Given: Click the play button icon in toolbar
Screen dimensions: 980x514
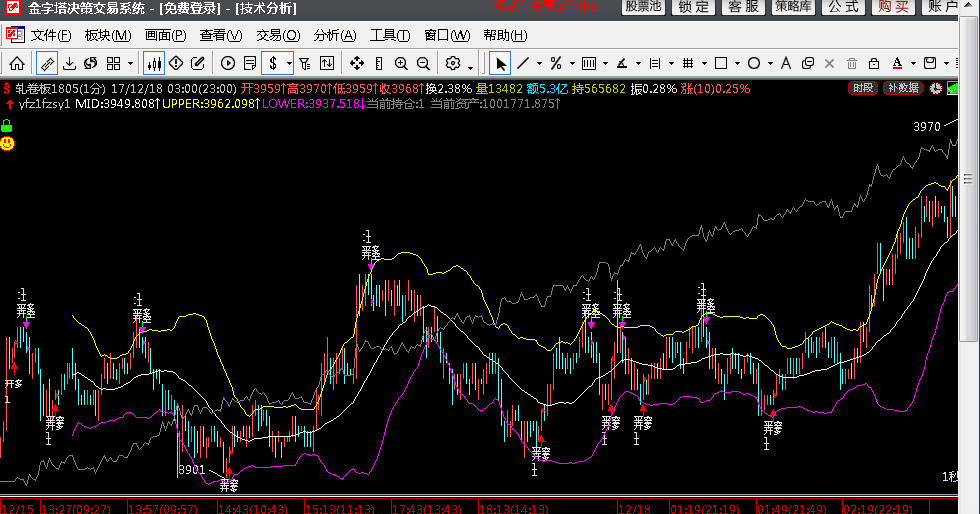Looking at the screenshot, I should pyautogui.click(x=228, y=64).
